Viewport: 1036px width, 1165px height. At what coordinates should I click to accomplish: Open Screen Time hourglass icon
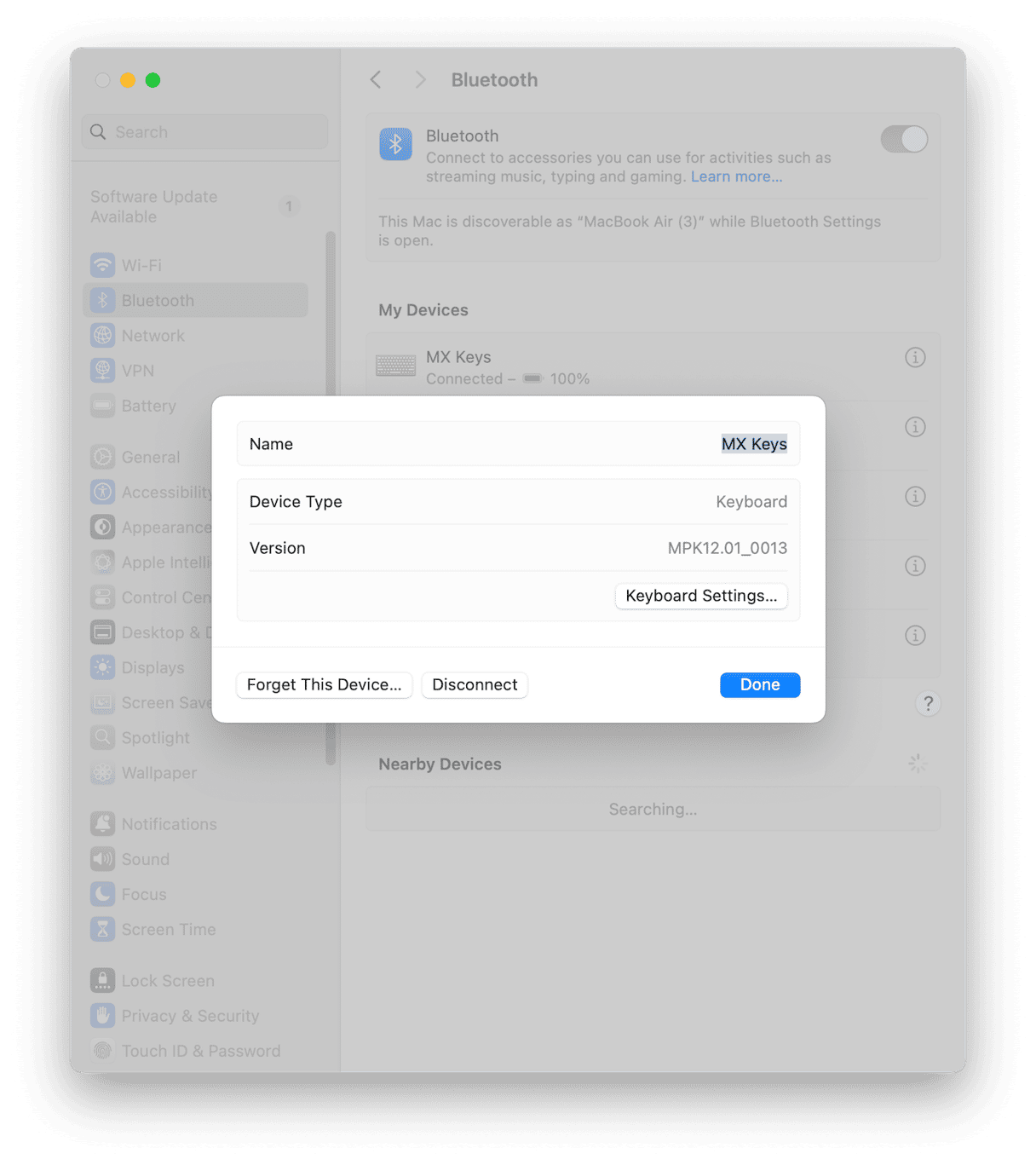[102, 929]
